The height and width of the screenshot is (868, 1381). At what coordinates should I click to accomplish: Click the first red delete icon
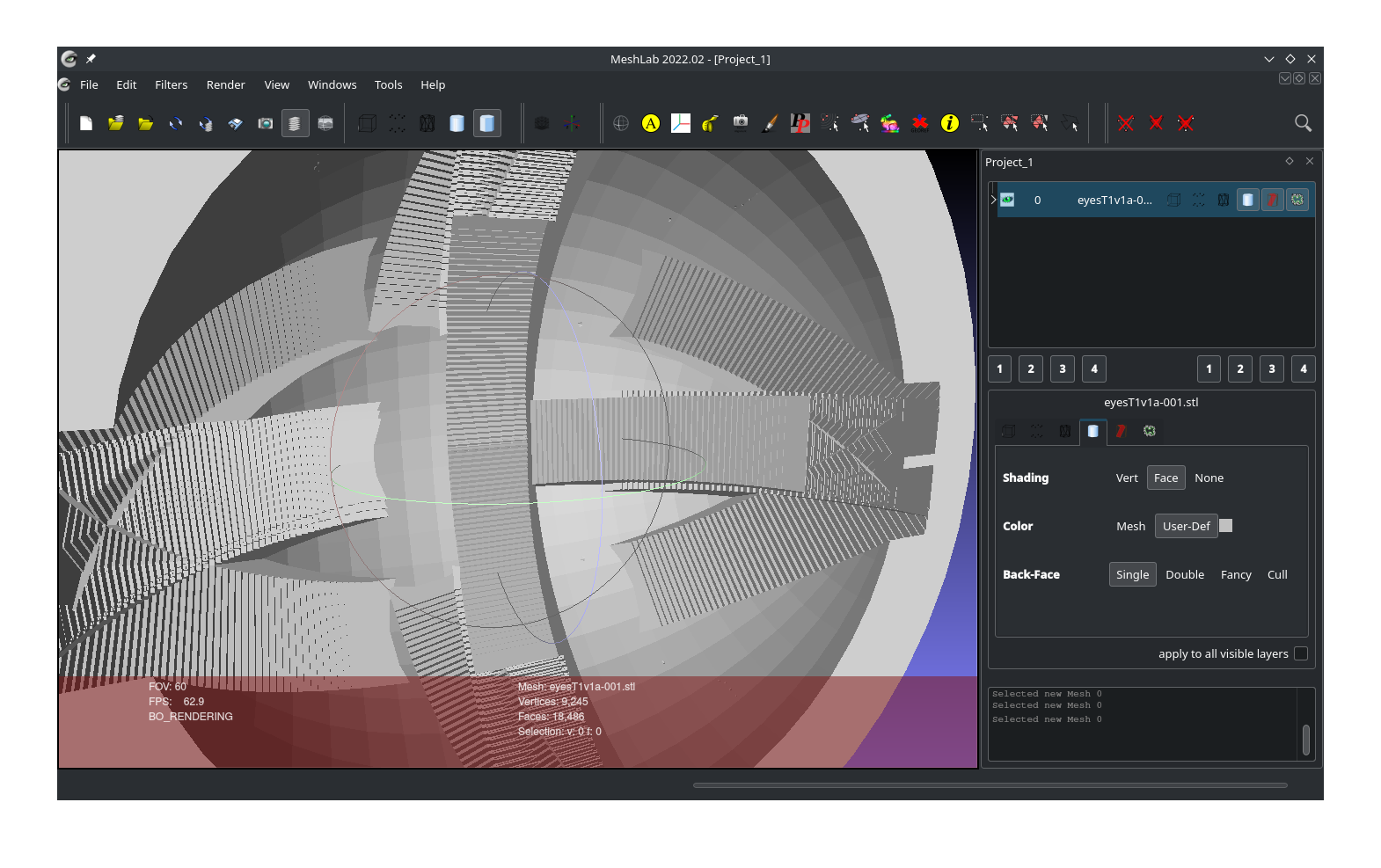1126,123
